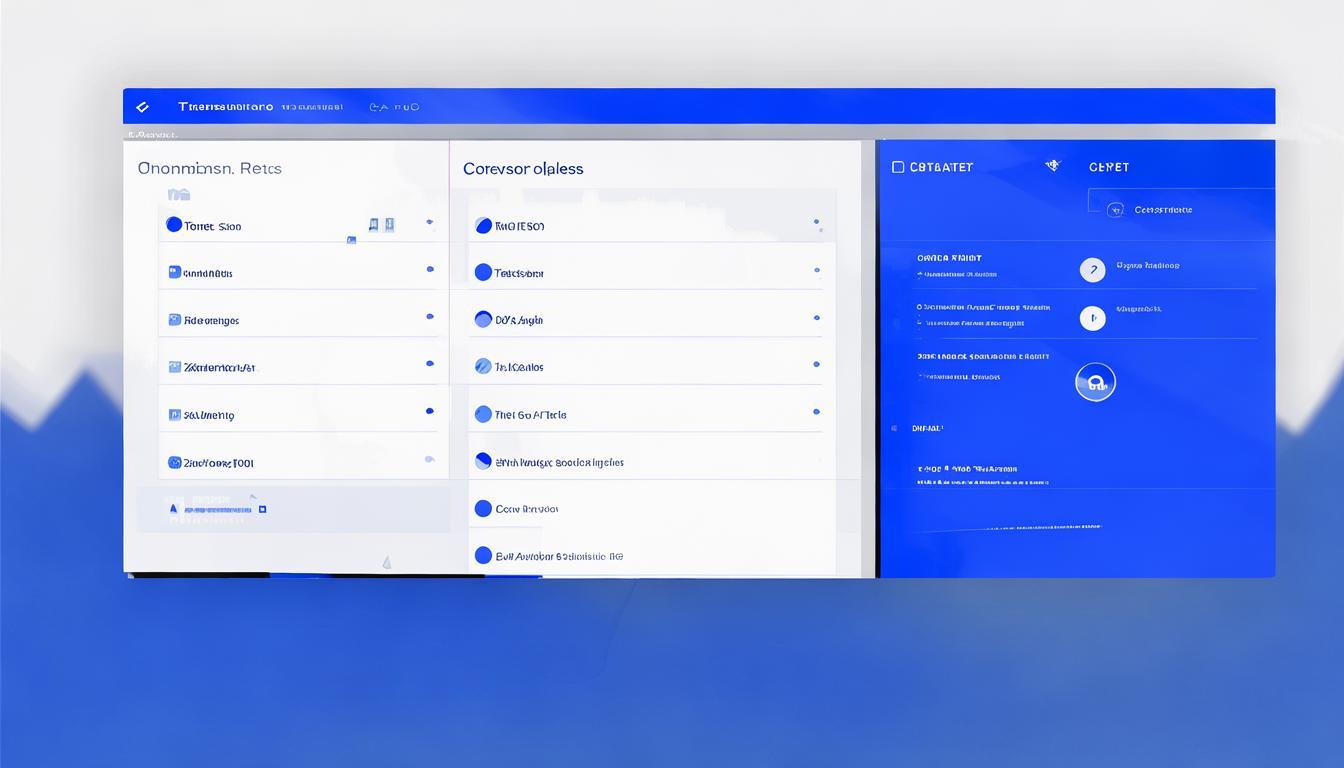This screenshot has height=768, width=1344.
Task: Click the striped circle icon in Tri Kcanlos row
Action: pyautogui.click(x=483, y=367)
